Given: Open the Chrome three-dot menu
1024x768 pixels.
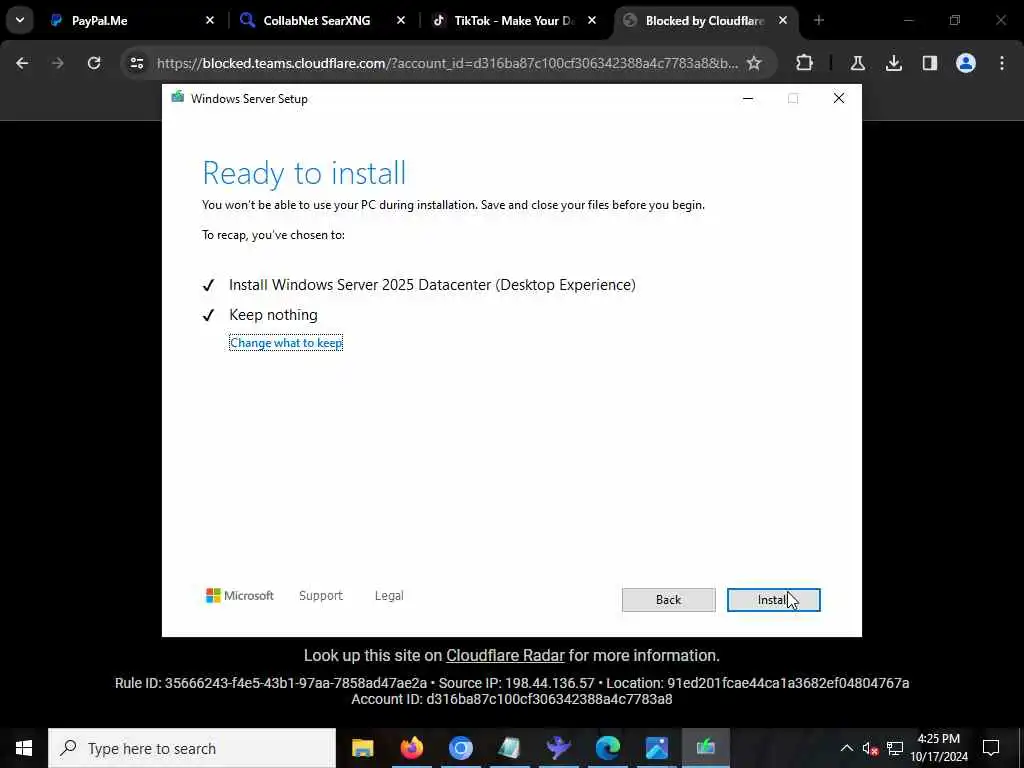Looking at the screenshot, I should pyautogui.click(x=1002, y=63).
